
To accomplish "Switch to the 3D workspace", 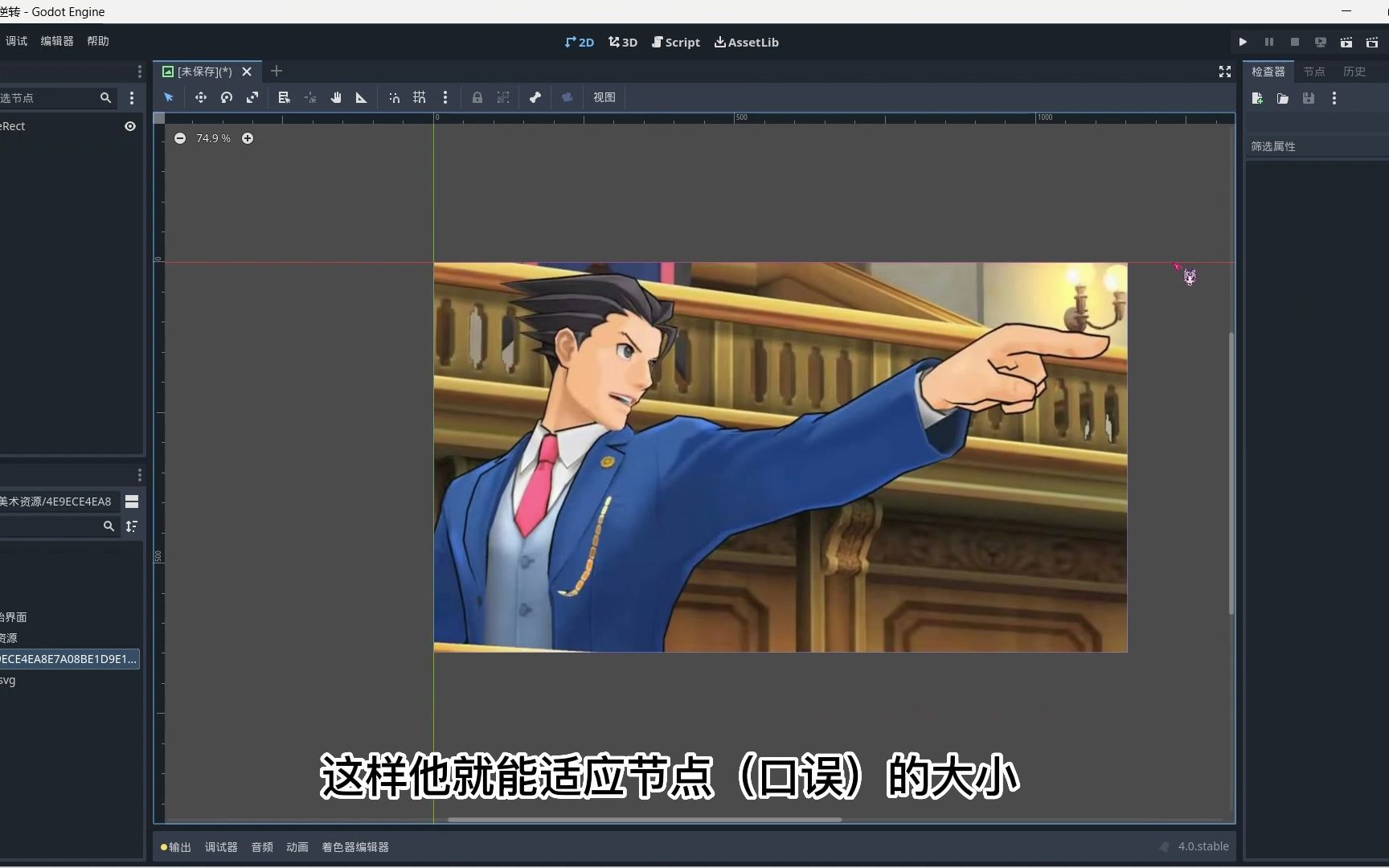I will (x=623, y=42).
